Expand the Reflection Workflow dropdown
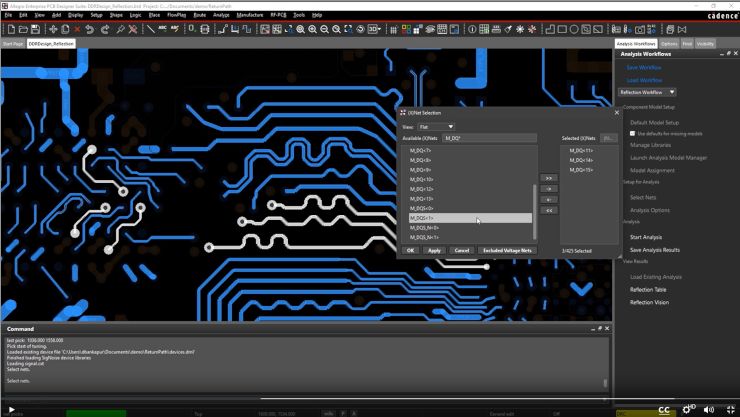 click(x=648, y=92)
